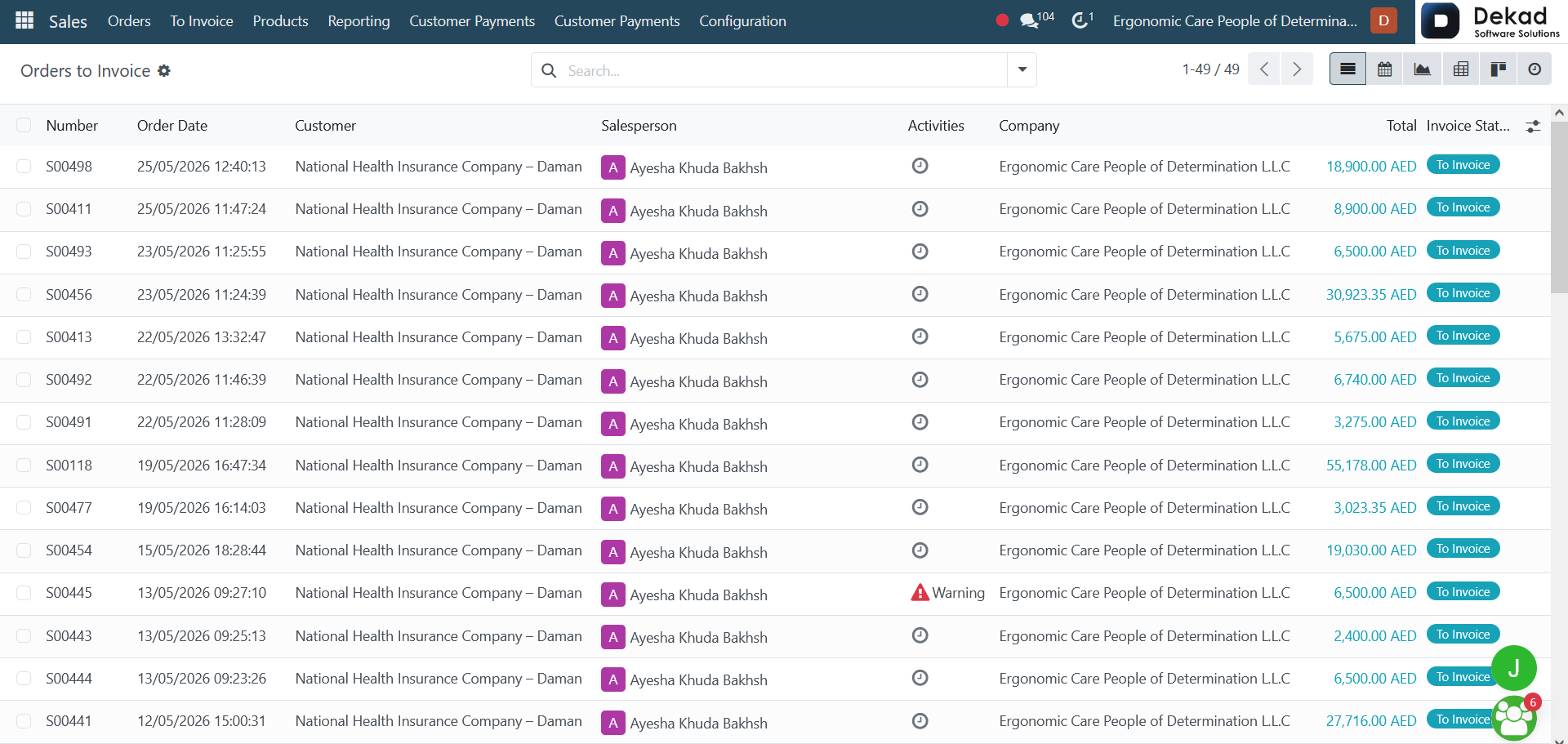1568x744 pixels.
Task: Open user avatar D menu
Action: (x=1383, y=20)
